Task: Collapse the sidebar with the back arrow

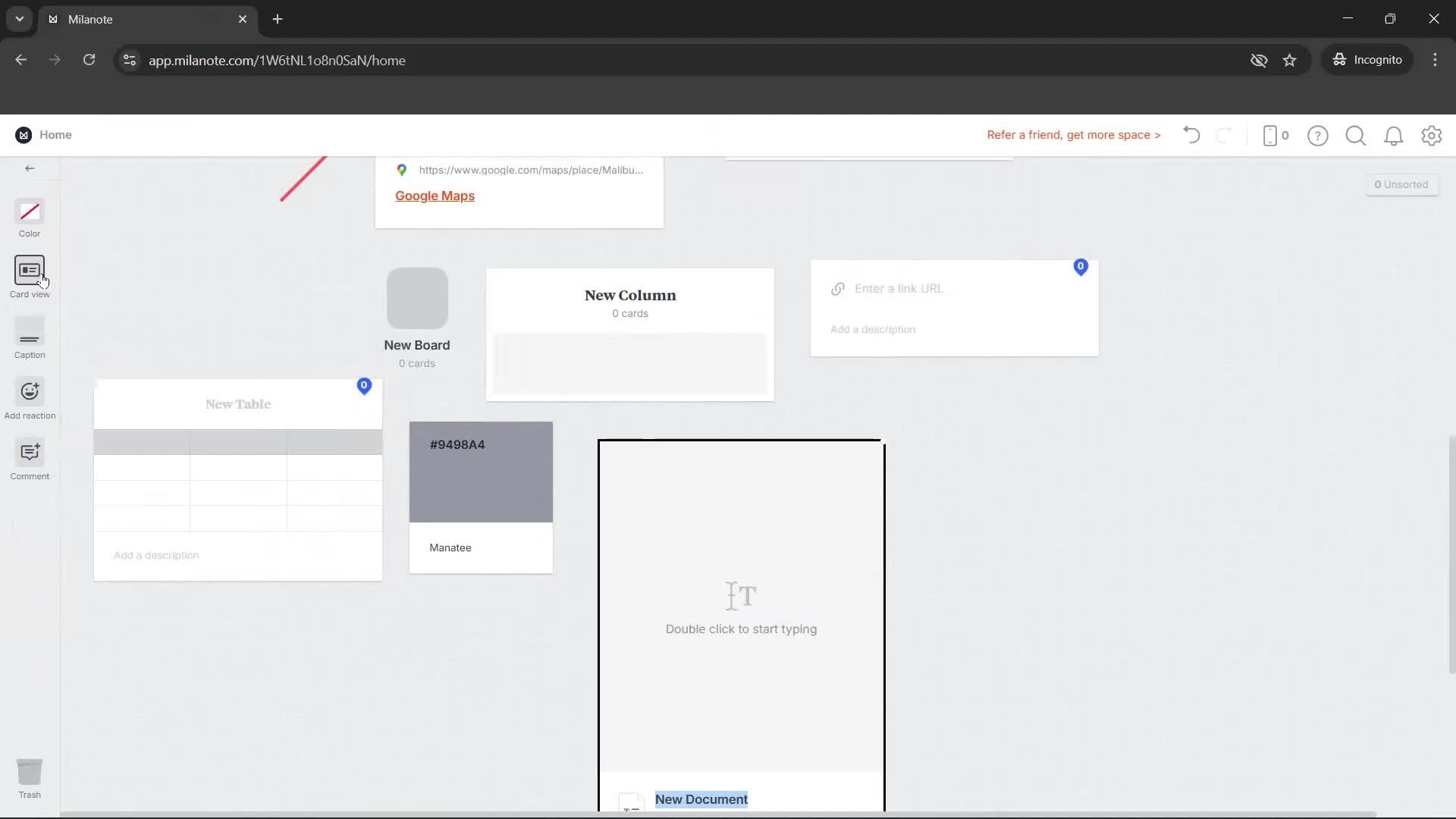Action: click(30, 168)
